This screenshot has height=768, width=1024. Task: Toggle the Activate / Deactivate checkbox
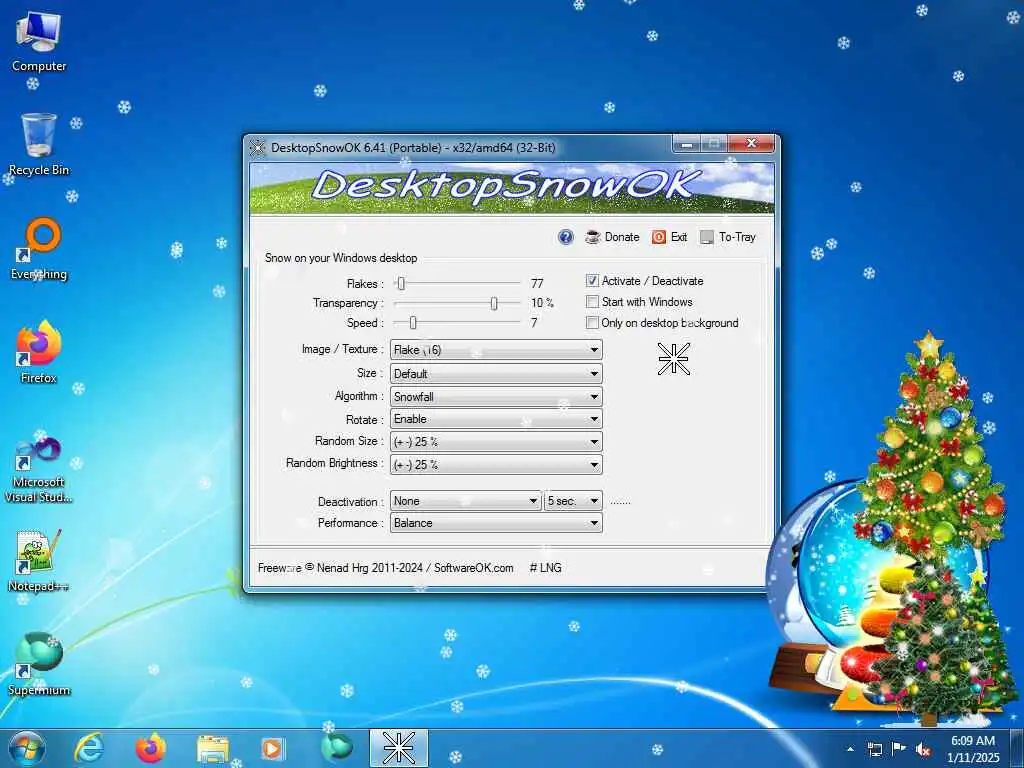click(x=592, y=281)
